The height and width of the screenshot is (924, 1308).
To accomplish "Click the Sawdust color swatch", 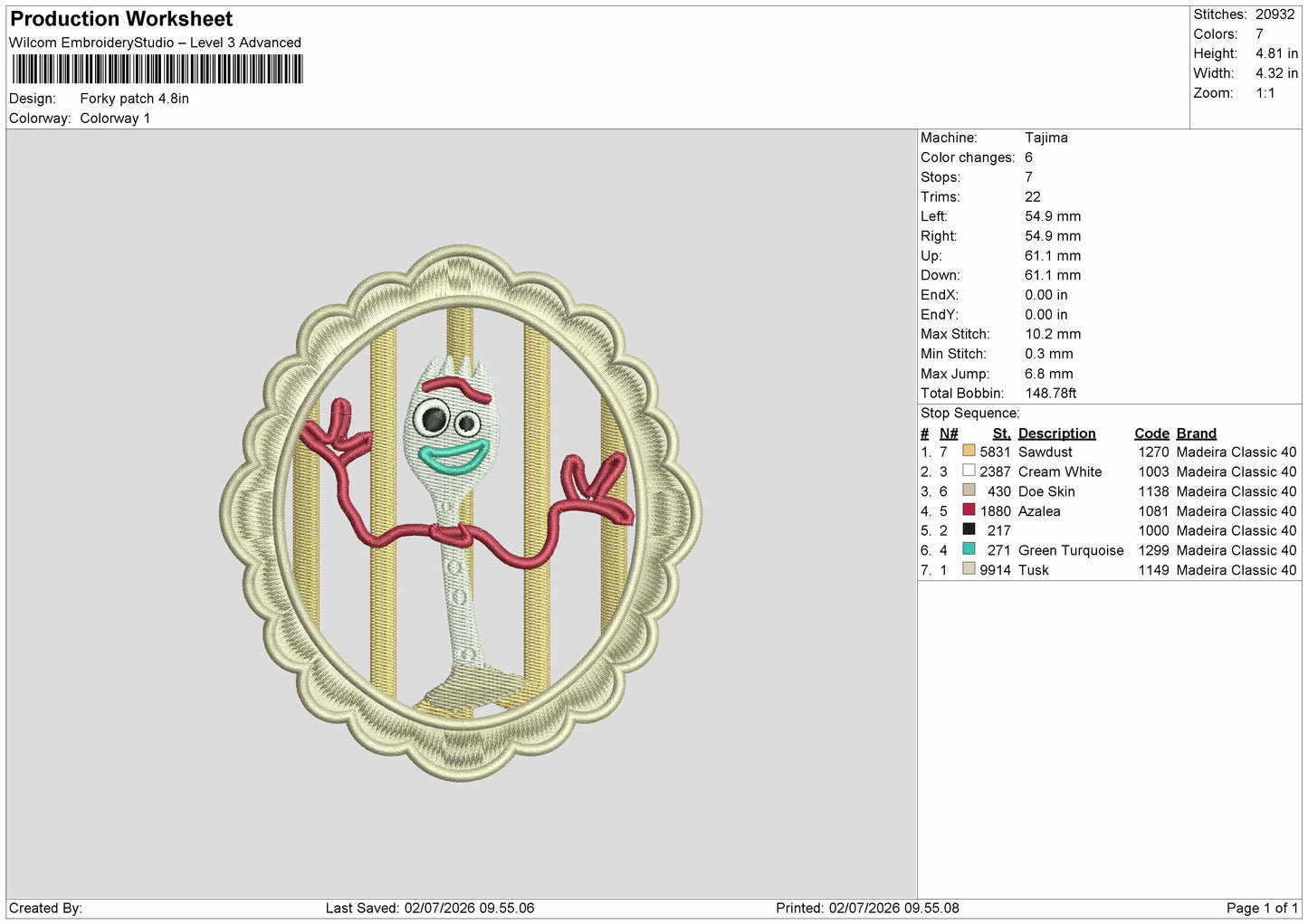I will click(969, 451).
